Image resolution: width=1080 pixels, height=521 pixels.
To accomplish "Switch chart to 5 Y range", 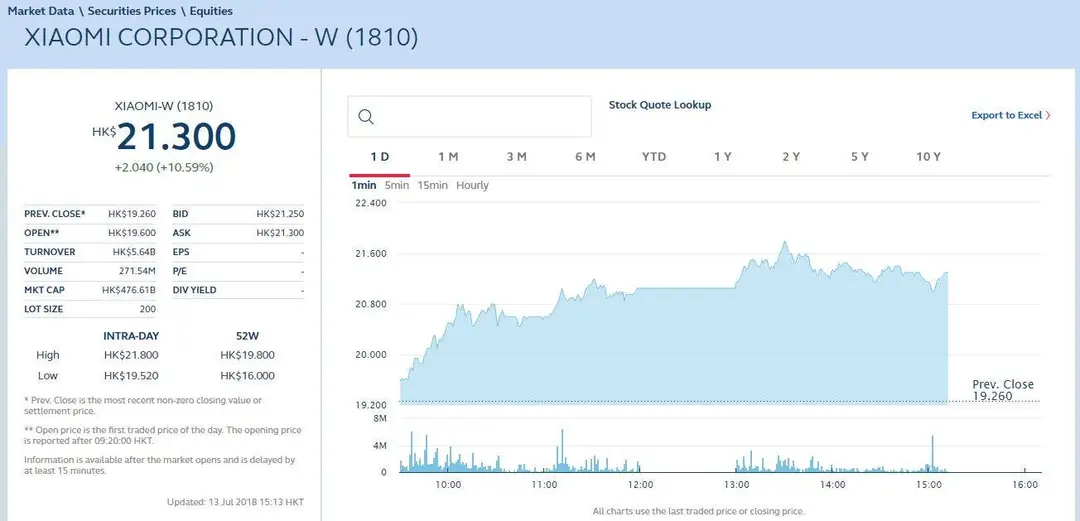I will (860, 157).
